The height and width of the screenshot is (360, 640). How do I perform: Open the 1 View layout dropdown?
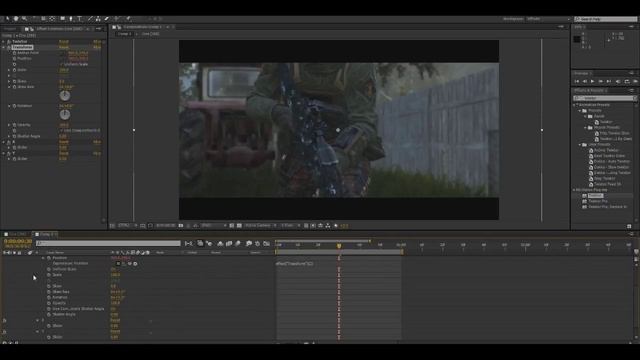(291, 226)
